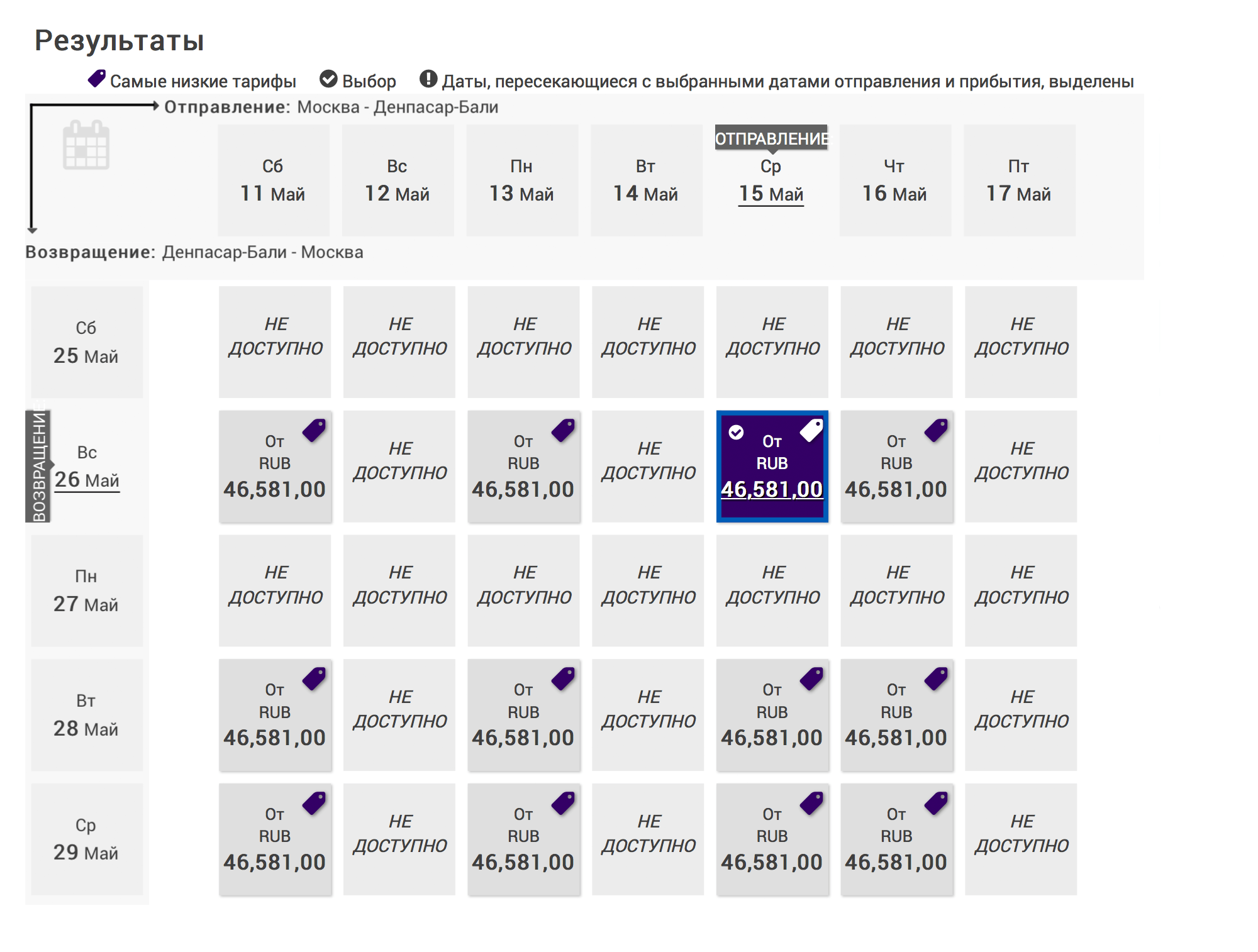Choose return date Ср 29 Май

point(87,839)
